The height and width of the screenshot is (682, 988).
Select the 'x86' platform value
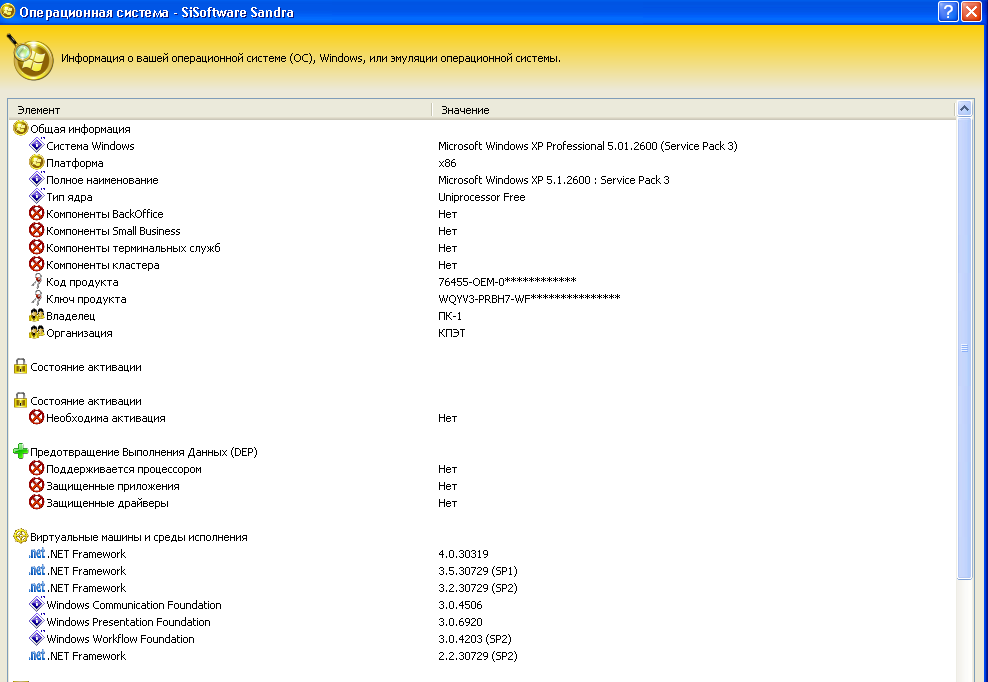point(447,163)
